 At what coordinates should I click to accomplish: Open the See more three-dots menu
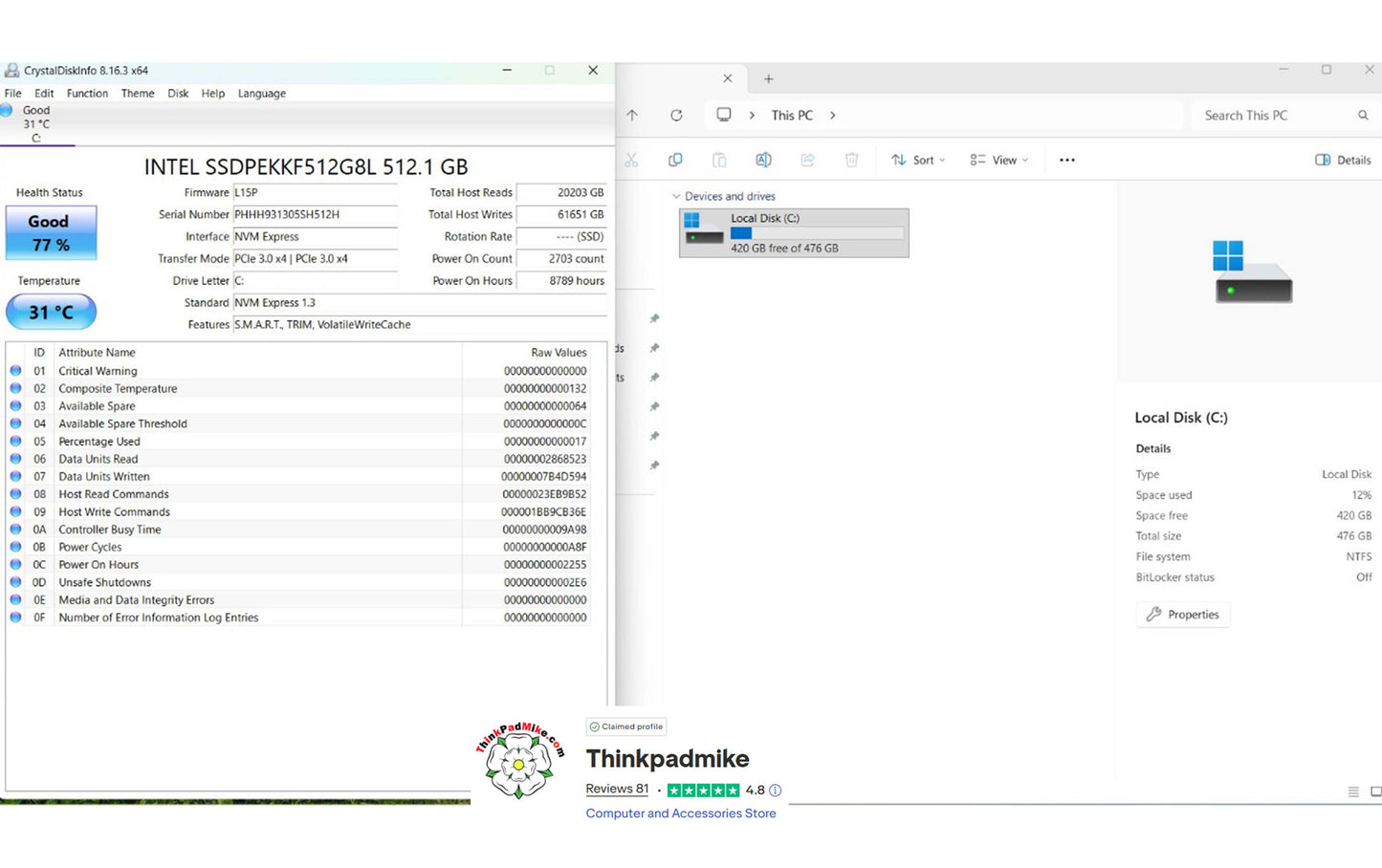click(1067, 161)
